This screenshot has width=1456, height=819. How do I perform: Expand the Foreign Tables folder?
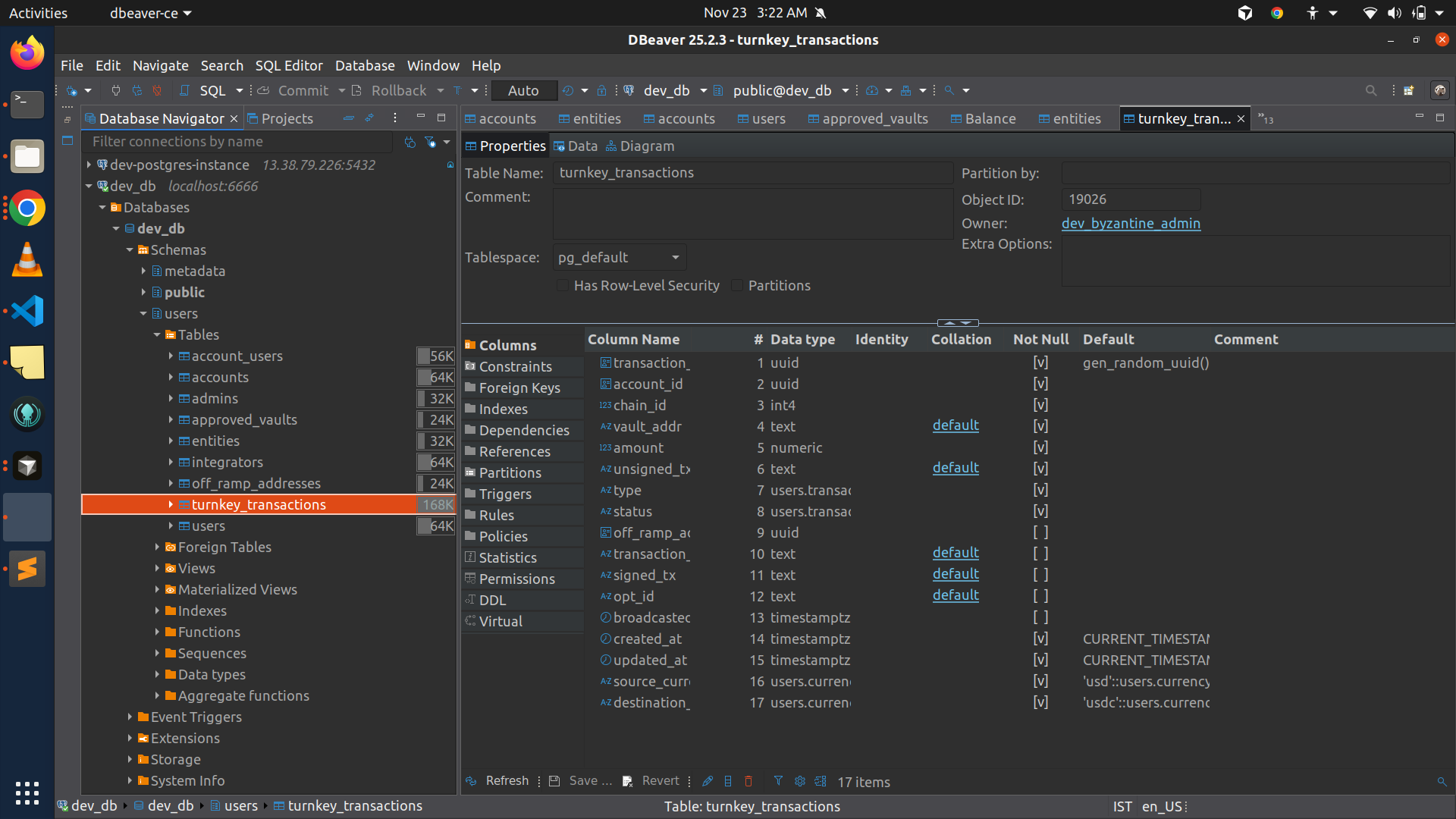[x=157, y=547]
